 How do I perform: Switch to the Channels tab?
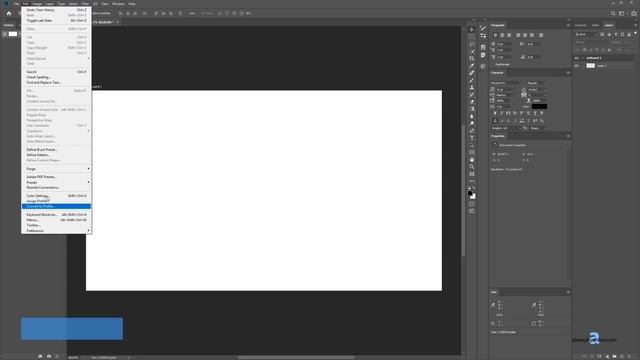coord(580,25)
